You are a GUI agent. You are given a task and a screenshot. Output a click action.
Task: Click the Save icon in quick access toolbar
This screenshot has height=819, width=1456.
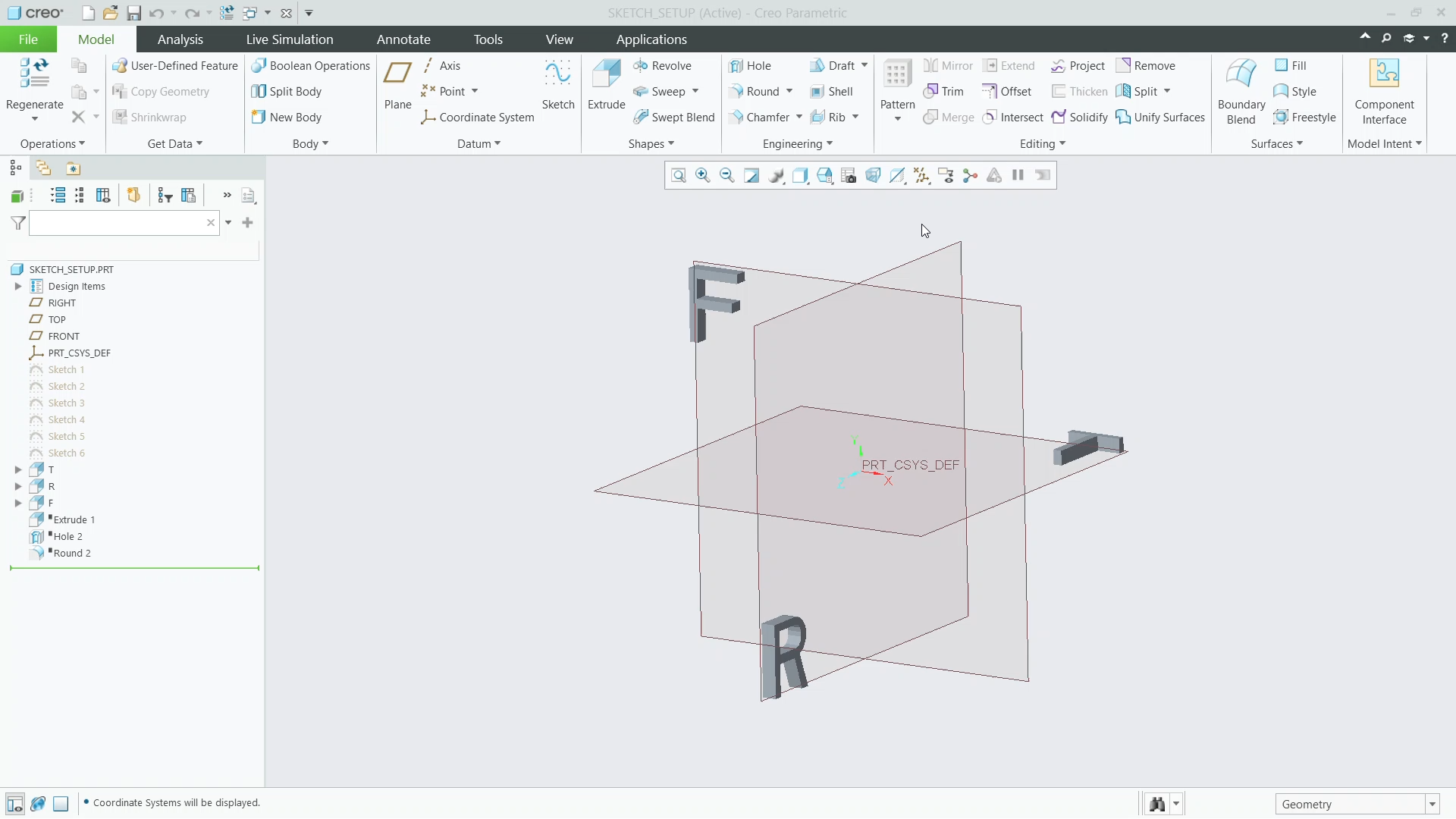[x=133, y=13]
